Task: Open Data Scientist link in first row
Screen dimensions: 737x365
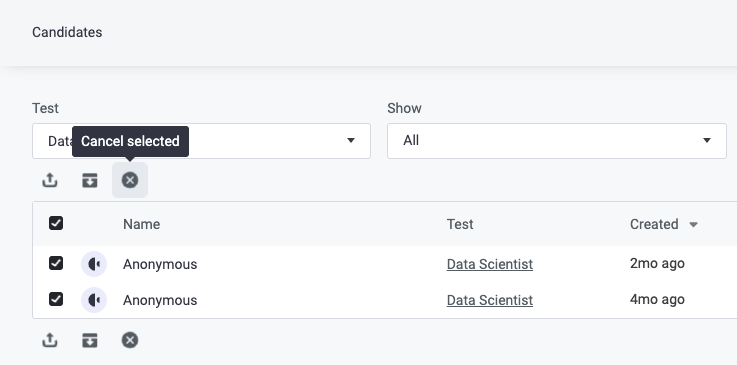Action: tap(490, 264)
